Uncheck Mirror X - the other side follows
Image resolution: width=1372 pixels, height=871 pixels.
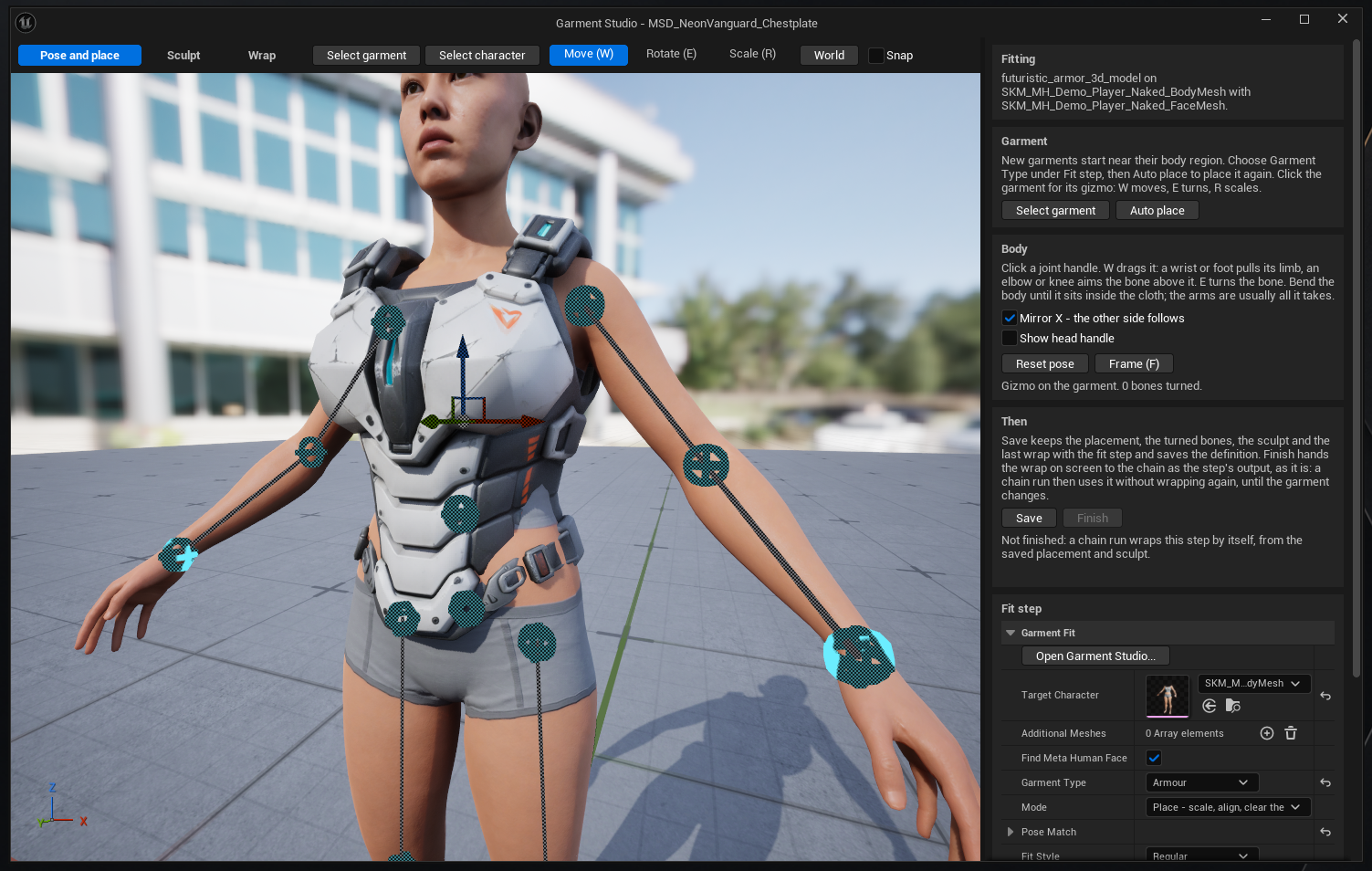click(1010, 318)
